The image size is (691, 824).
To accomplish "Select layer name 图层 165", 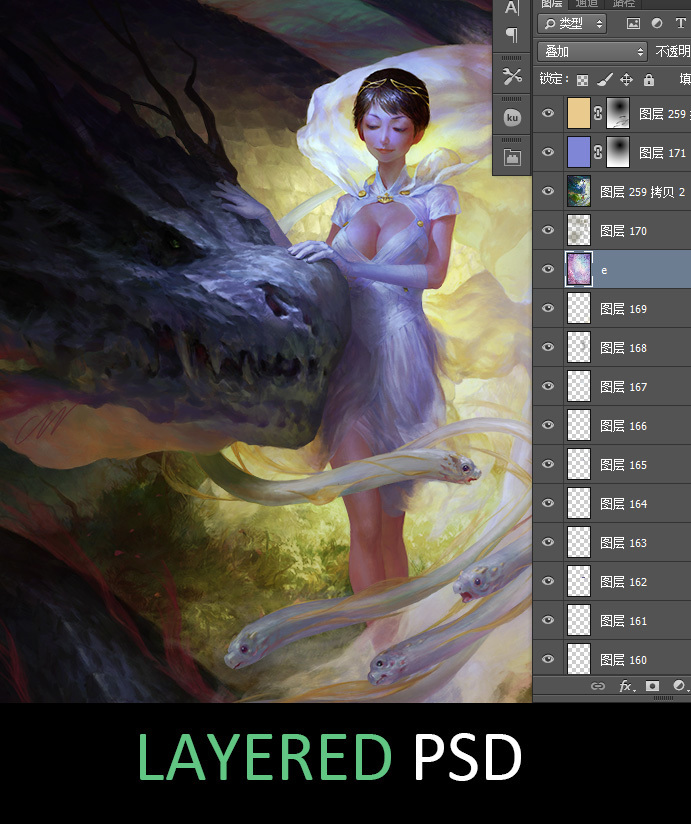I will pyautogui.click(x=623, y=465).
